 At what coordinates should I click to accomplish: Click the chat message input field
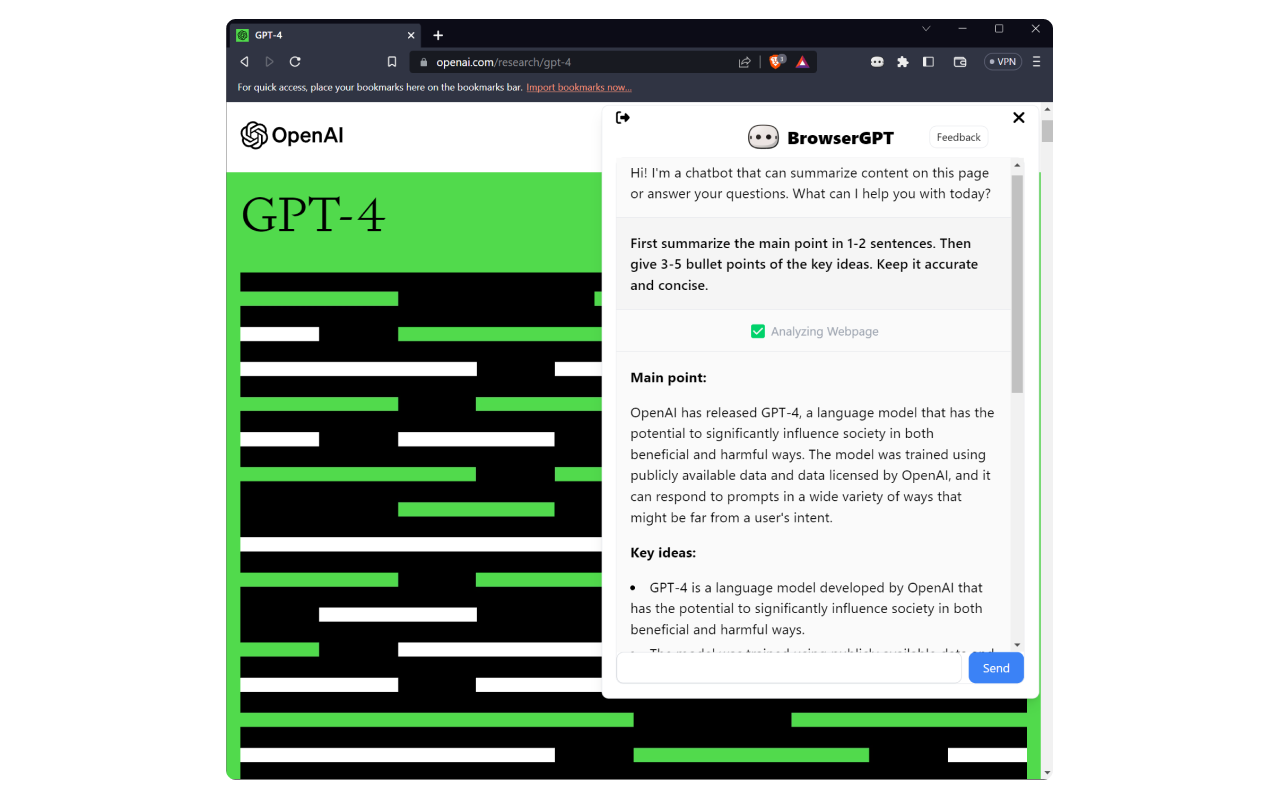[x=789, y=668]
